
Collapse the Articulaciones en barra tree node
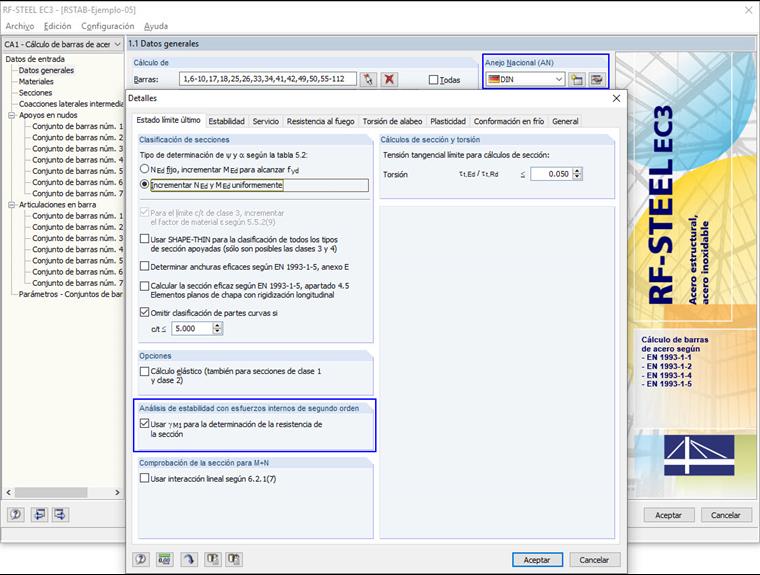(x=12, y=205)
